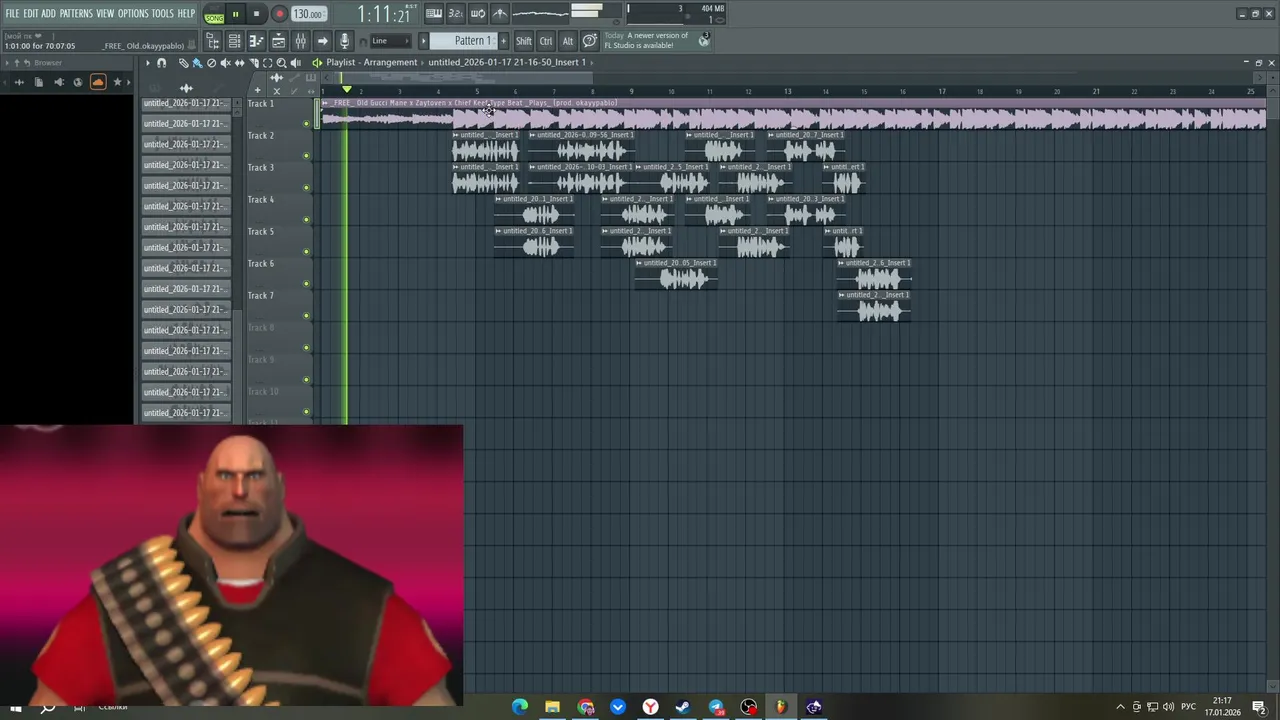
Task: Click the Alt button
Action: tap(568, 41)
